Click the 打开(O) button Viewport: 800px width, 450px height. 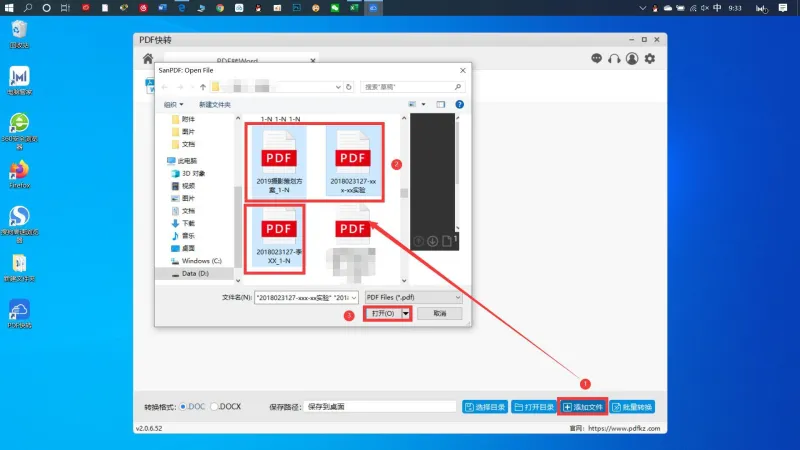[x=383, y=313]
